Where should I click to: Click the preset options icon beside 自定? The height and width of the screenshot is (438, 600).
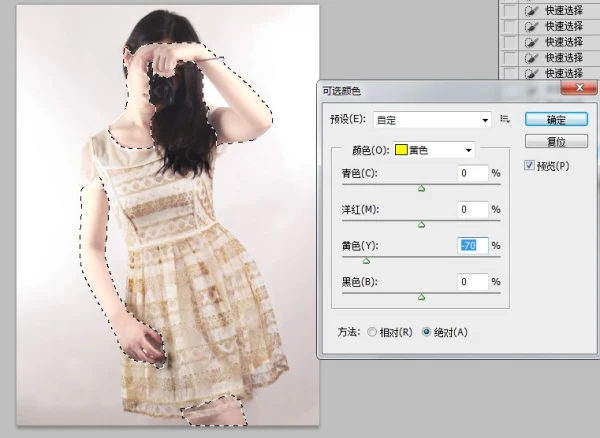505,119
